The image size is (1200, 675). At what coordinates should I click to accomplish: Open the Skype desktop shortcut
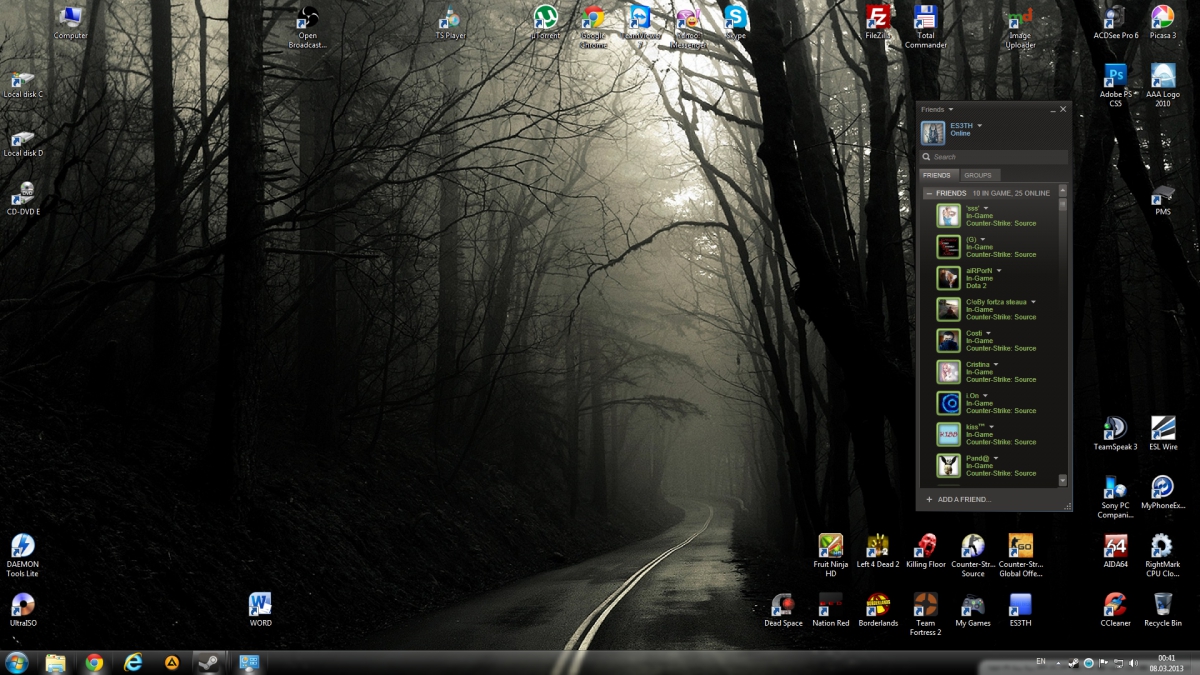click(x=735, y=19)
